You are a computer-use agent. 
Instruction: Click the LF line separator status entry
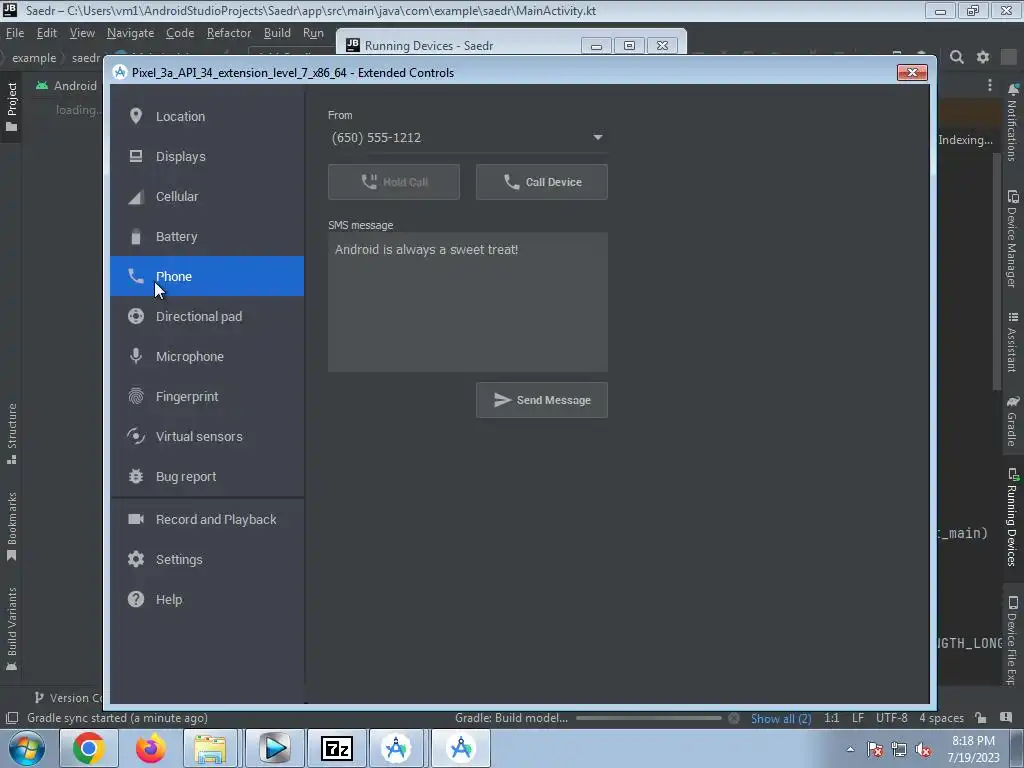pyautogui.click(x=858, y=718)
